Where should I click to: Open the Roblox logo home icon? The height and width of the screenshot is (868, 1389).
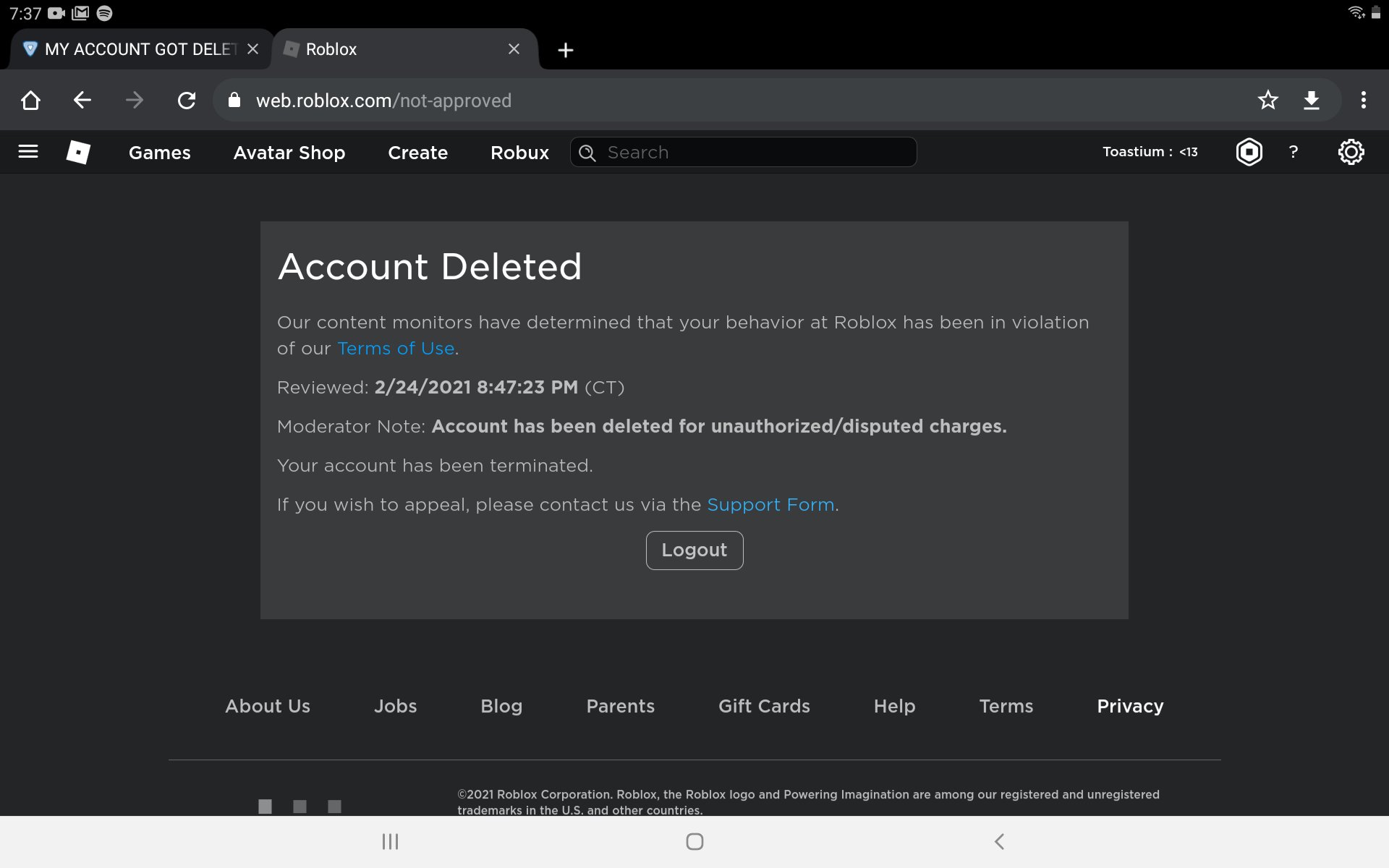(x=77, y=152)
